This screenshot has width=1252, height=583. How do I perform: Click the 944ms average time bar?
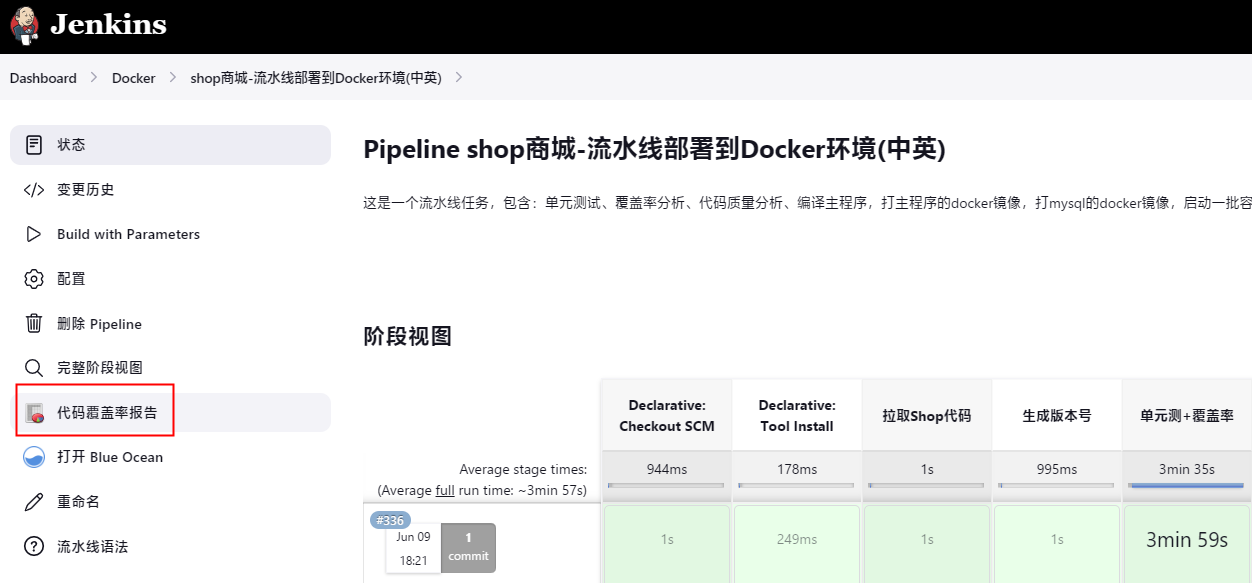(667, 486)
